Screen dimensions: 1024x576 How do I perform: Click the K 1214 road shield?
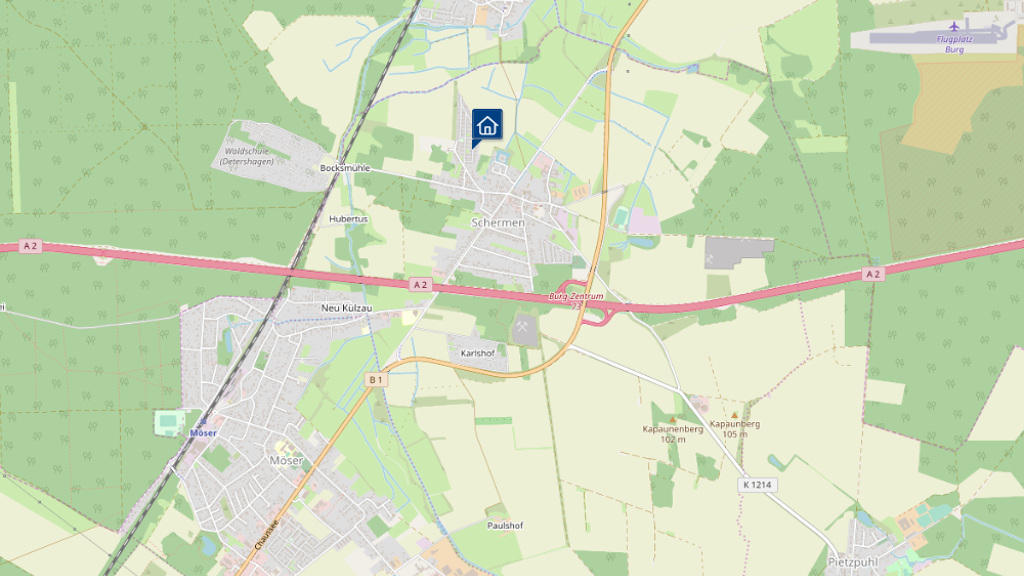758,485
